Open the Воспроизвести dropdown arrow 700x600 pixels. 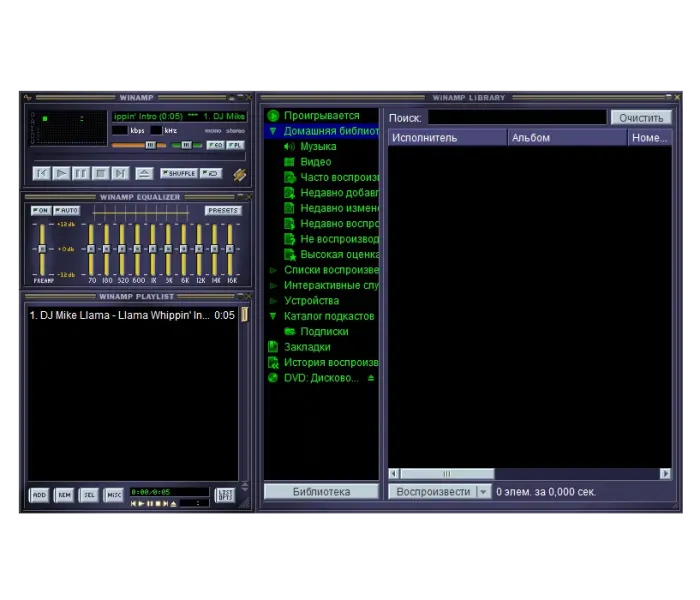coord(483,492)
